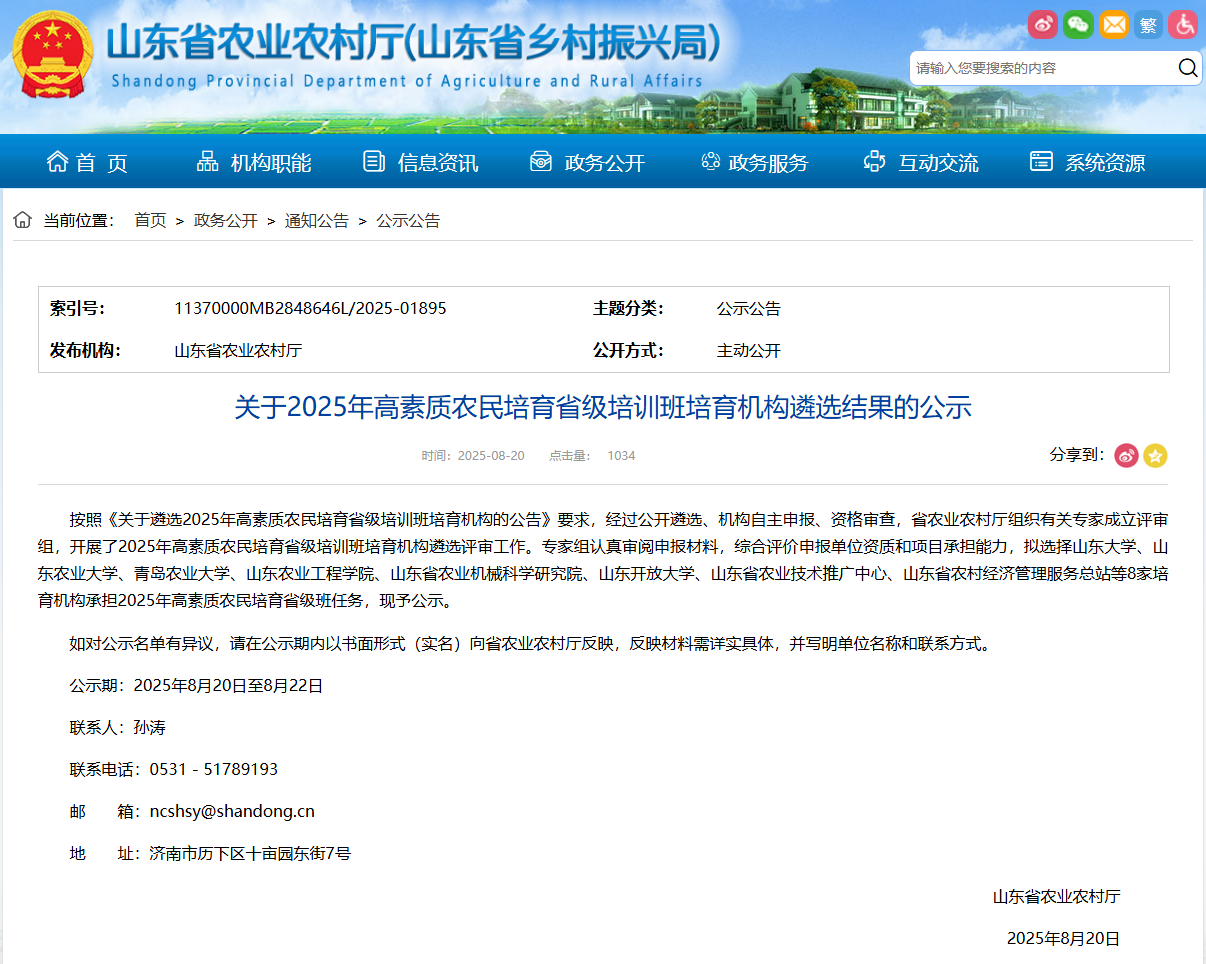Open the 首页 nav menu item
This screenshot has height=964, width=1206.
(102, 163)
